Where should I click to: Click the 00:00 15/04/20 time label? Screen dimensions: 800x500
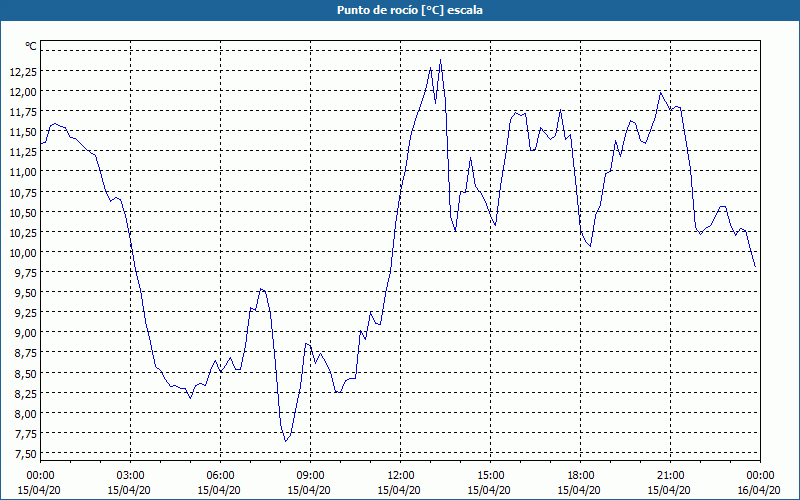point(40,483)
